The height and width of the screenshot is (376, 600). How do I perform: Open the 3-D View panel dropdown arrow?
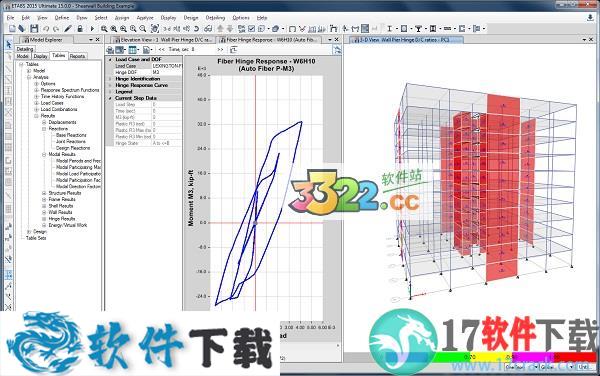pos(584,40)
